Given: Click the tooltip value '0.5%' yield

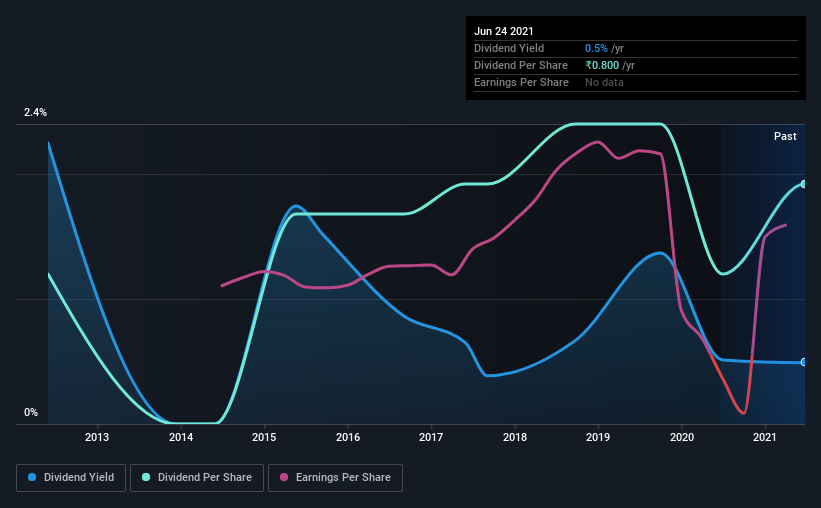Looking at the screenshot, I should click(x=596, y=48).
